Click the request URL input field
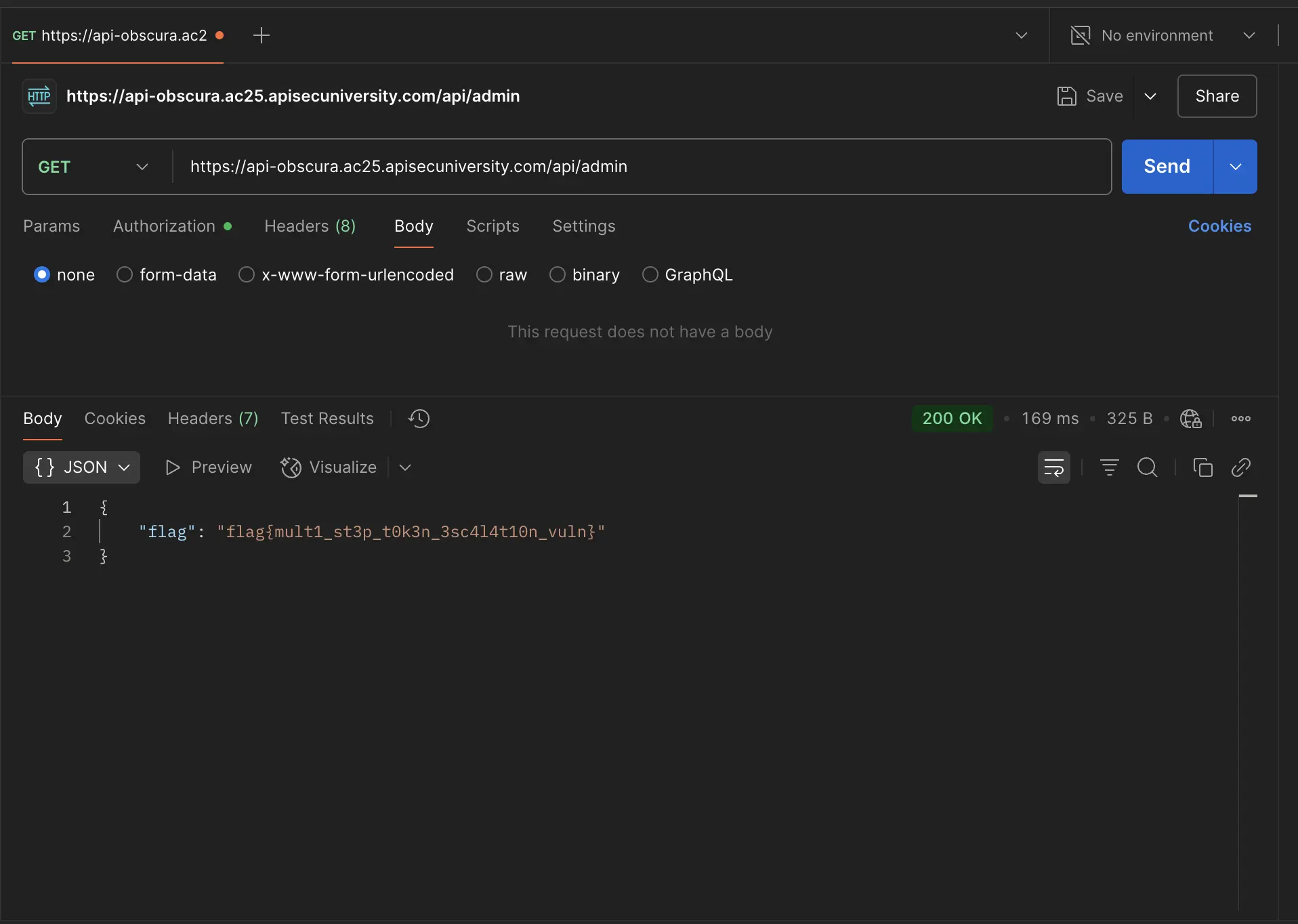 tap(642, 167)
